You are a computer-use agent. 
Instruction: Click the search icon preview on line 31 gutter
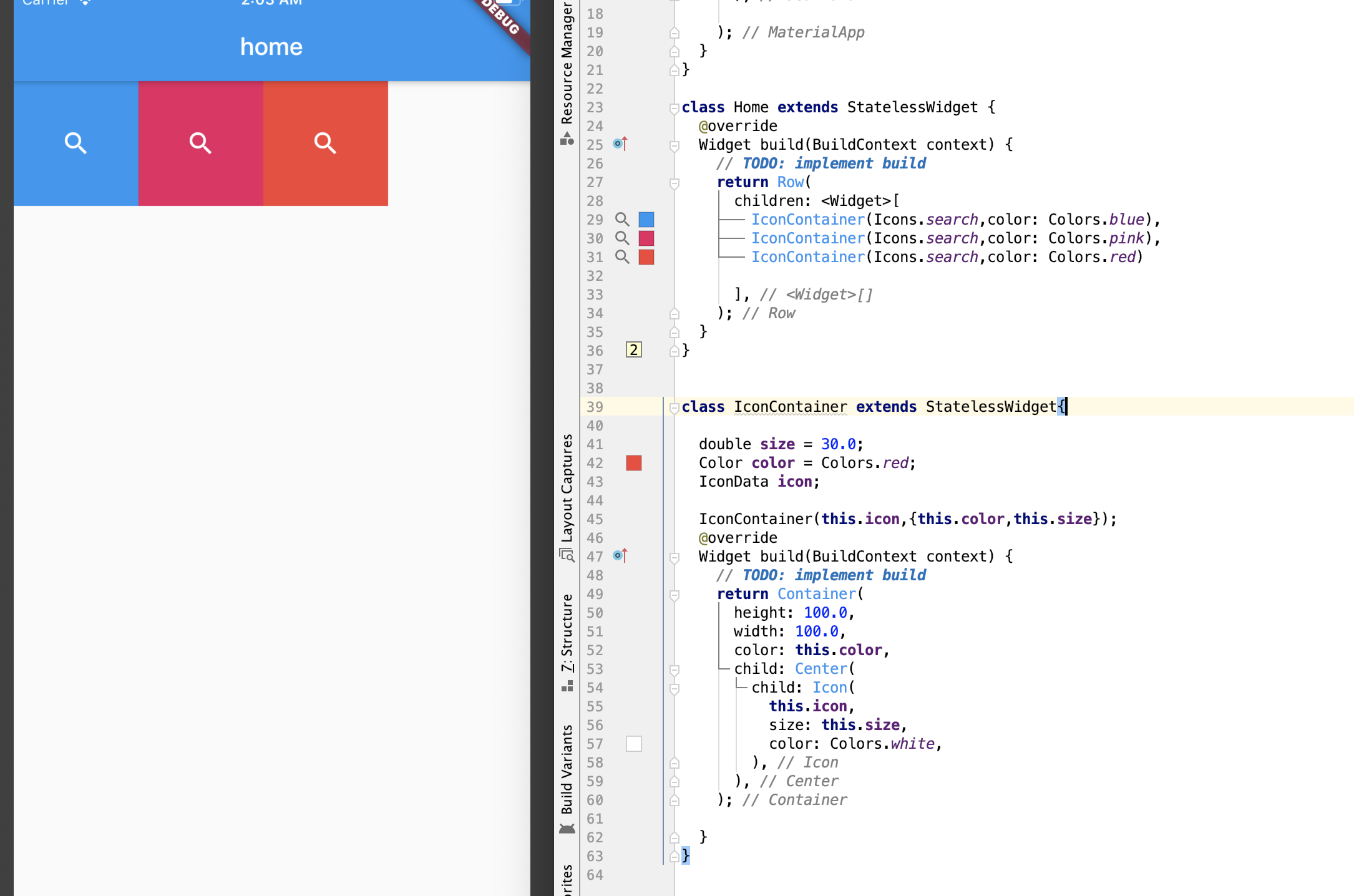pos(622,257)
